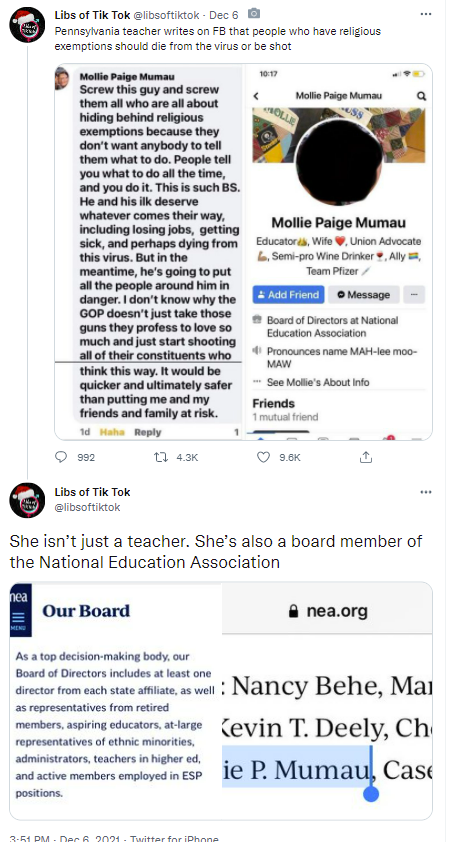449x842 pixels.
Task: Click the Dec 6 timestamp link
Action: (223, 15)
